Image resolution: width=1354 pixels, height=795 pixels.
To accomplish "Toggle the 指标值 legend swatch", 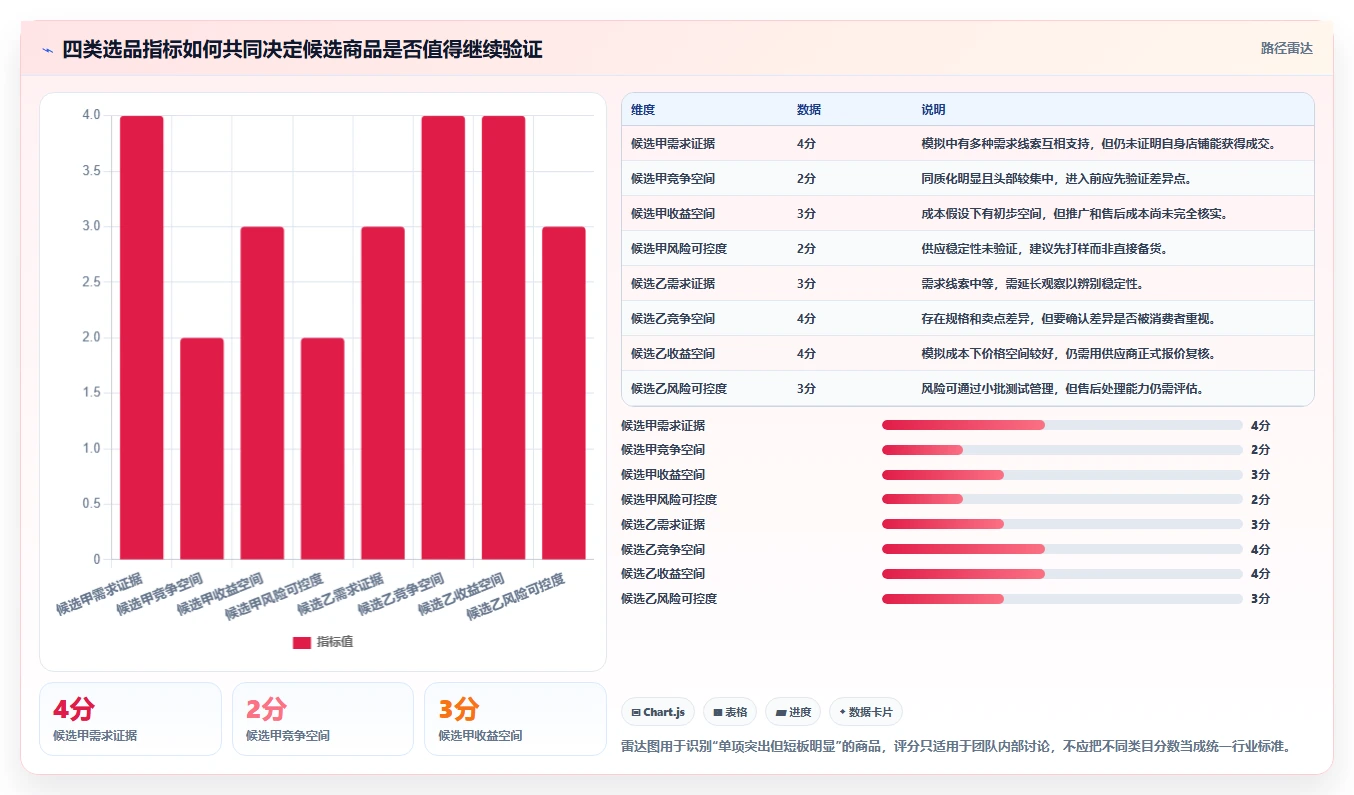I will click(x=302, y=642).
